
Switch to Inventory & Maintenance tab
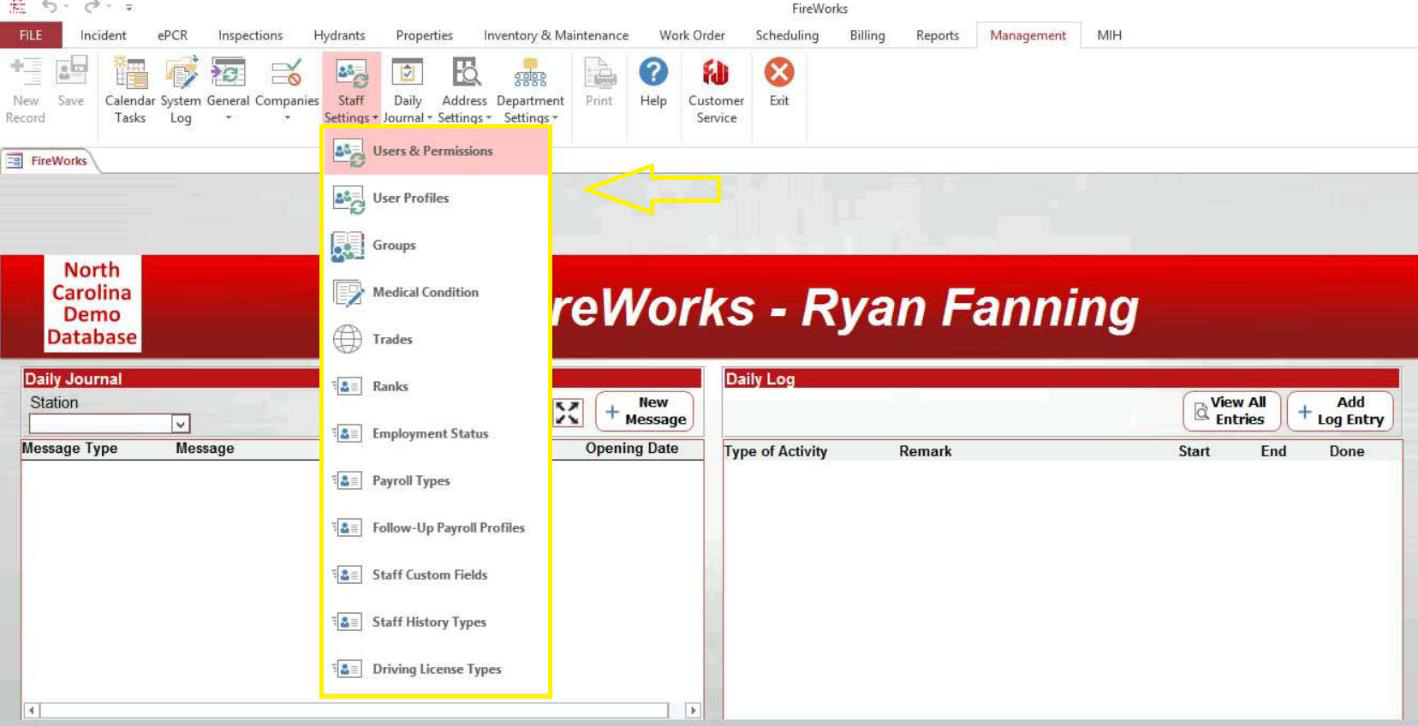point(556,35)
